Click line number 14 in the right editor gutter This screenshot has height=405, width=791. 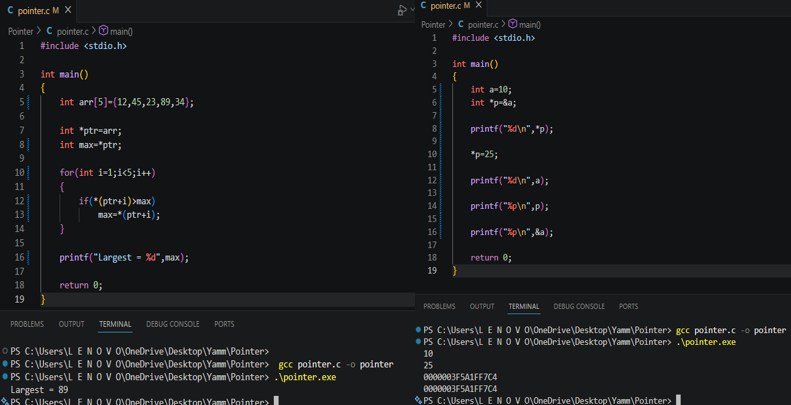coord(432,206)
